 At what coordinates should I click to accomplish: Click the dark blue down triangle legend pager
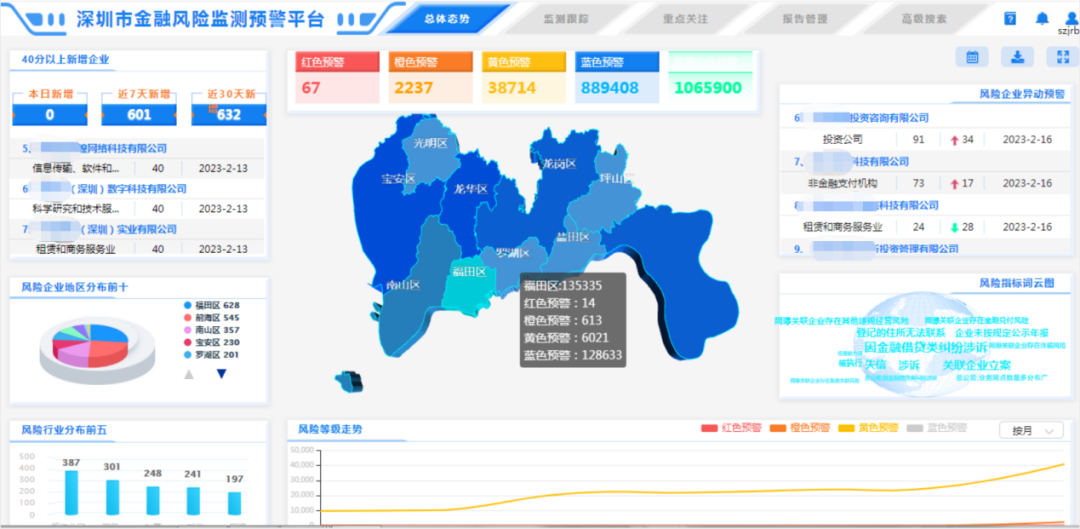[x=221, y=374]
